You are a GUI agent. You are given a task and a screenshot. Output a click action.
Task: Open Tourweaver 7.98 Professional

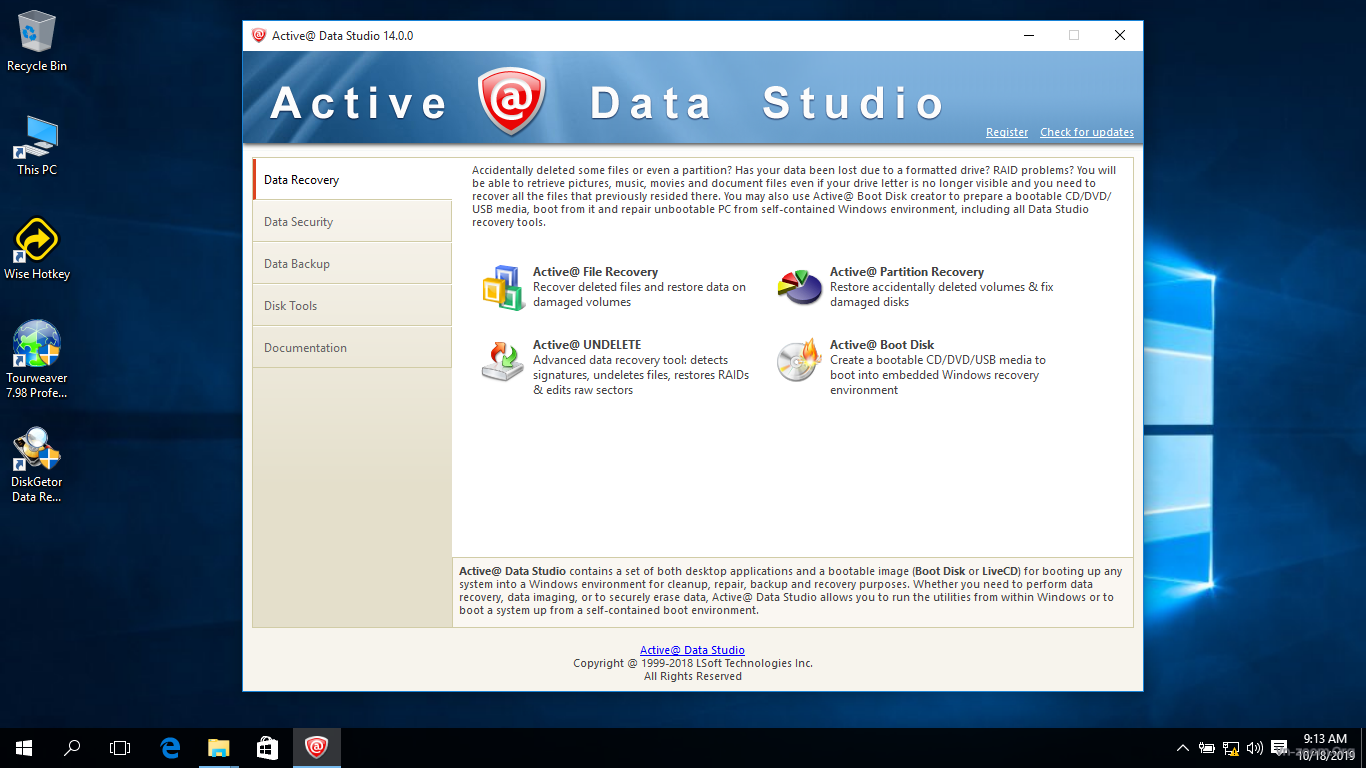coord(37,344)
